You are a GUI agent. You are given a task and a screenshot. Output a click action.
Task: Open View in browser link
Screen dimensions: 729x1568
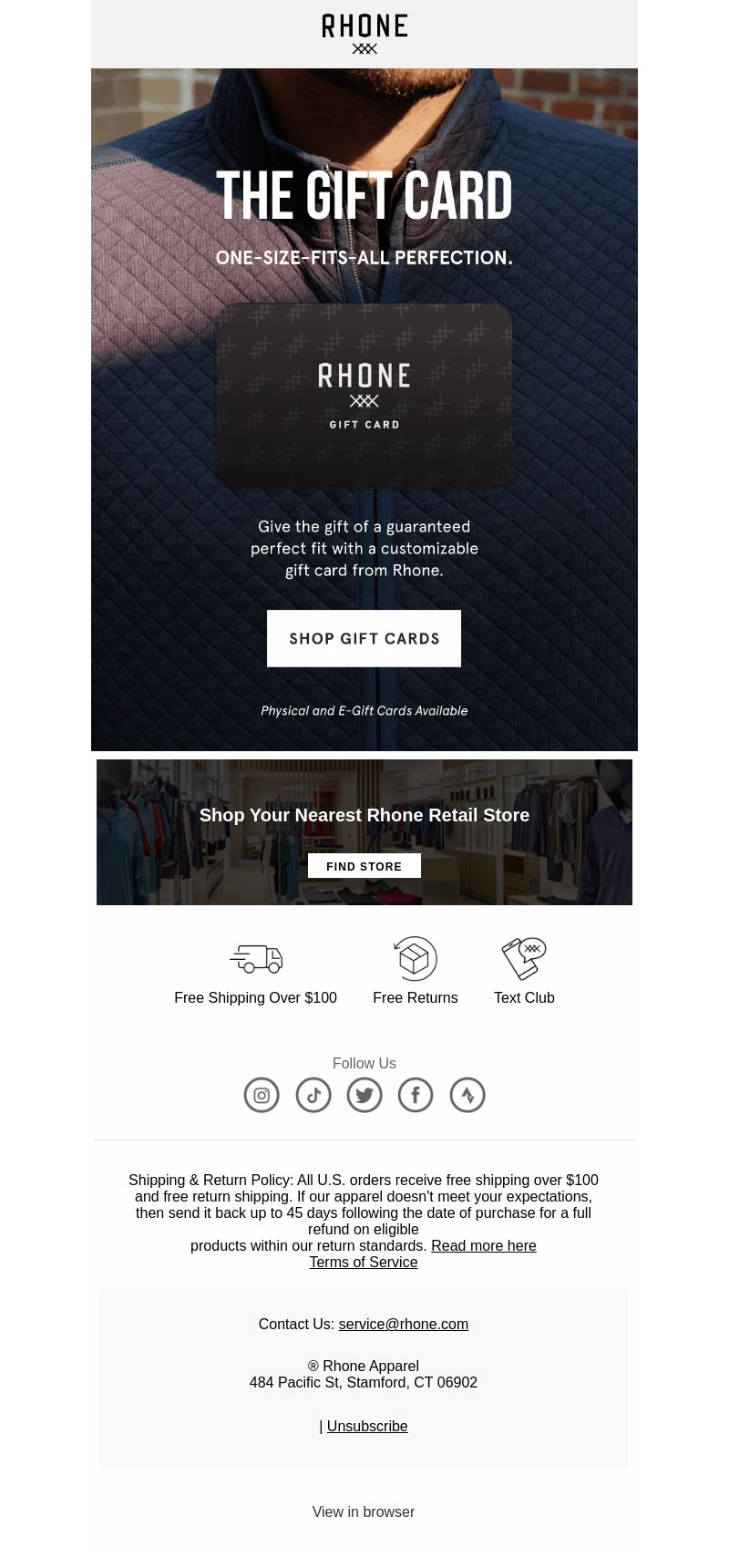point(364,1511)
